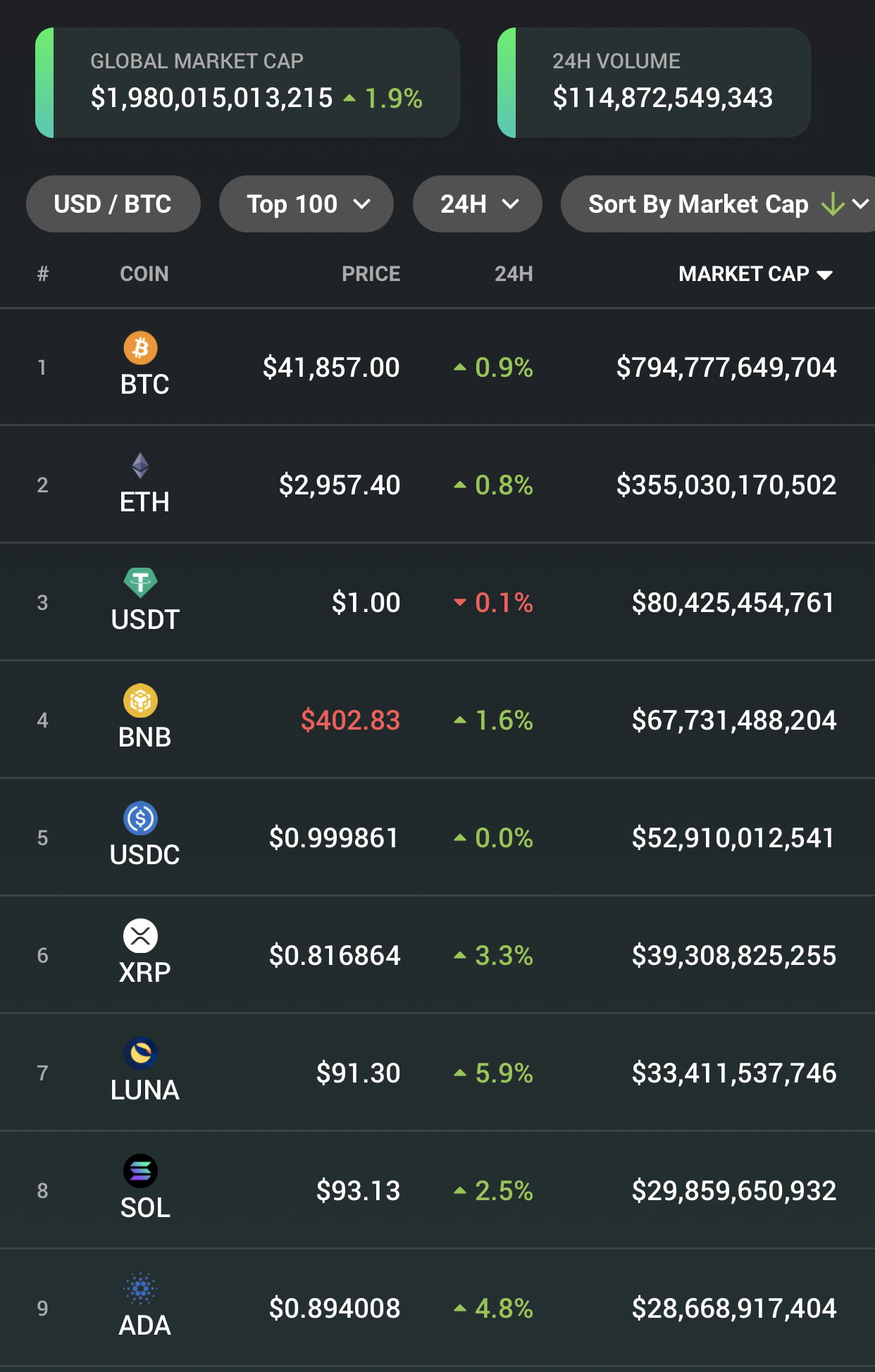Sort by the PRICE column header
Screen dimensions: 875x1372
[x=371, y=274]
